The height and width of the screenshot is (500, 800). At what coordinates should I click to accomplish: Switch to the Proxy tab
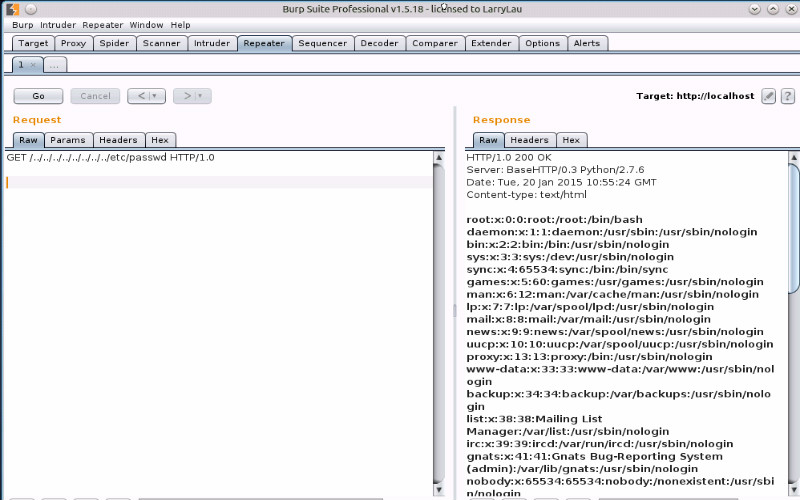coord(73,43)
